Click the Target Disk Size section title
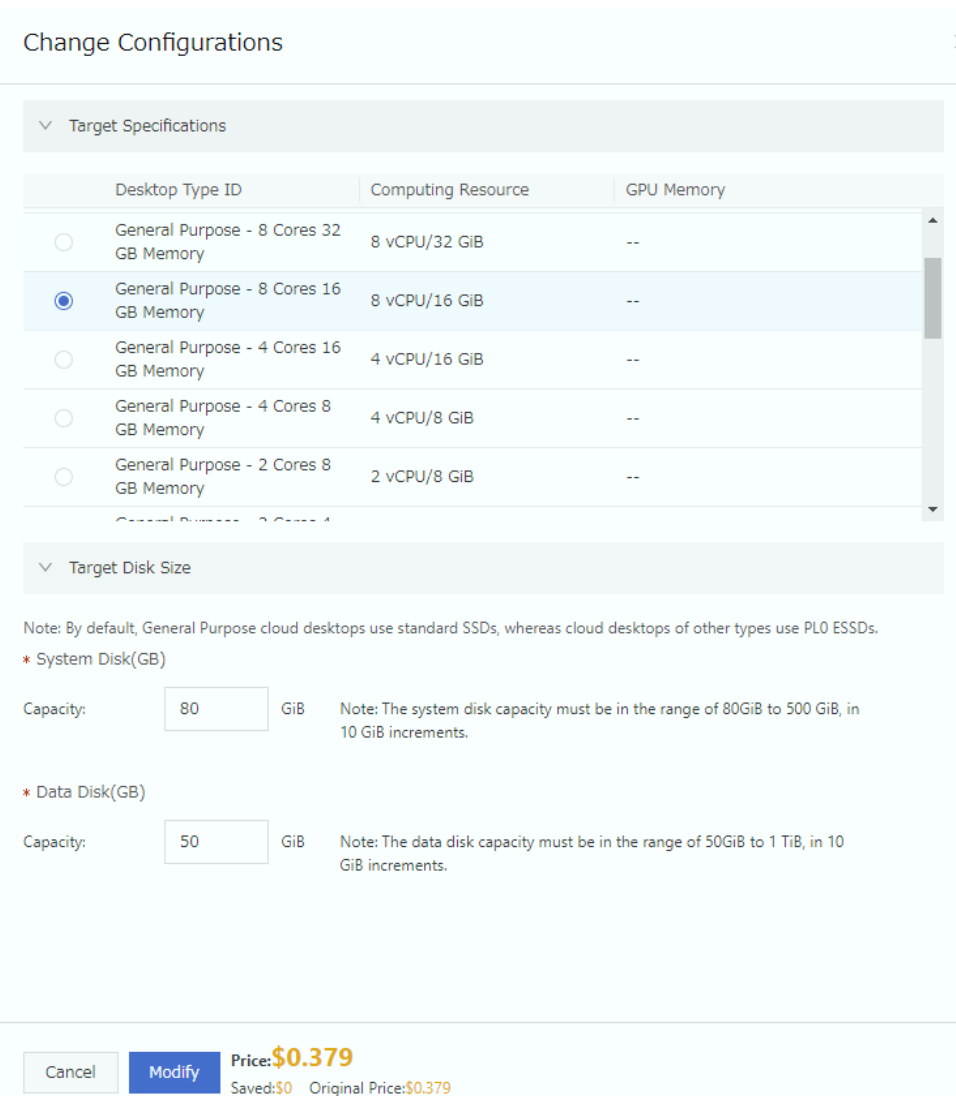Screen dimensions: 956x1096 click(130, 568)
